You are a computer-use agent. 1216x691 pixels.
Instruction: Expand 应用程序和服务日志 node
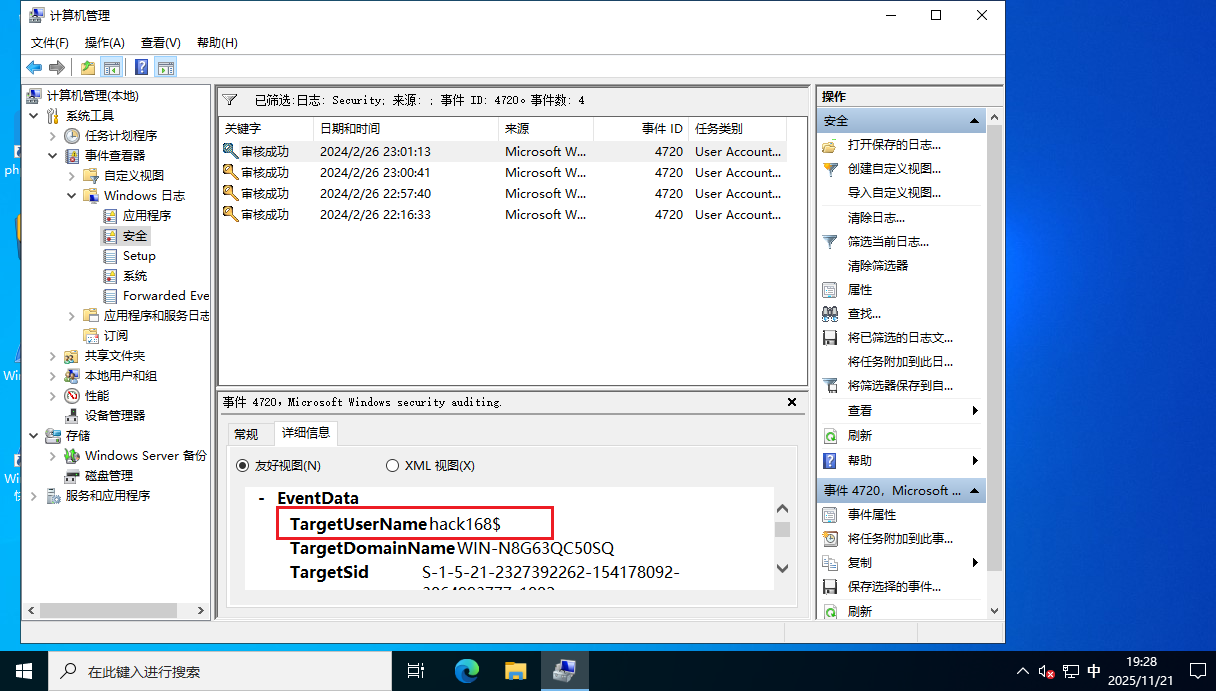72,316
